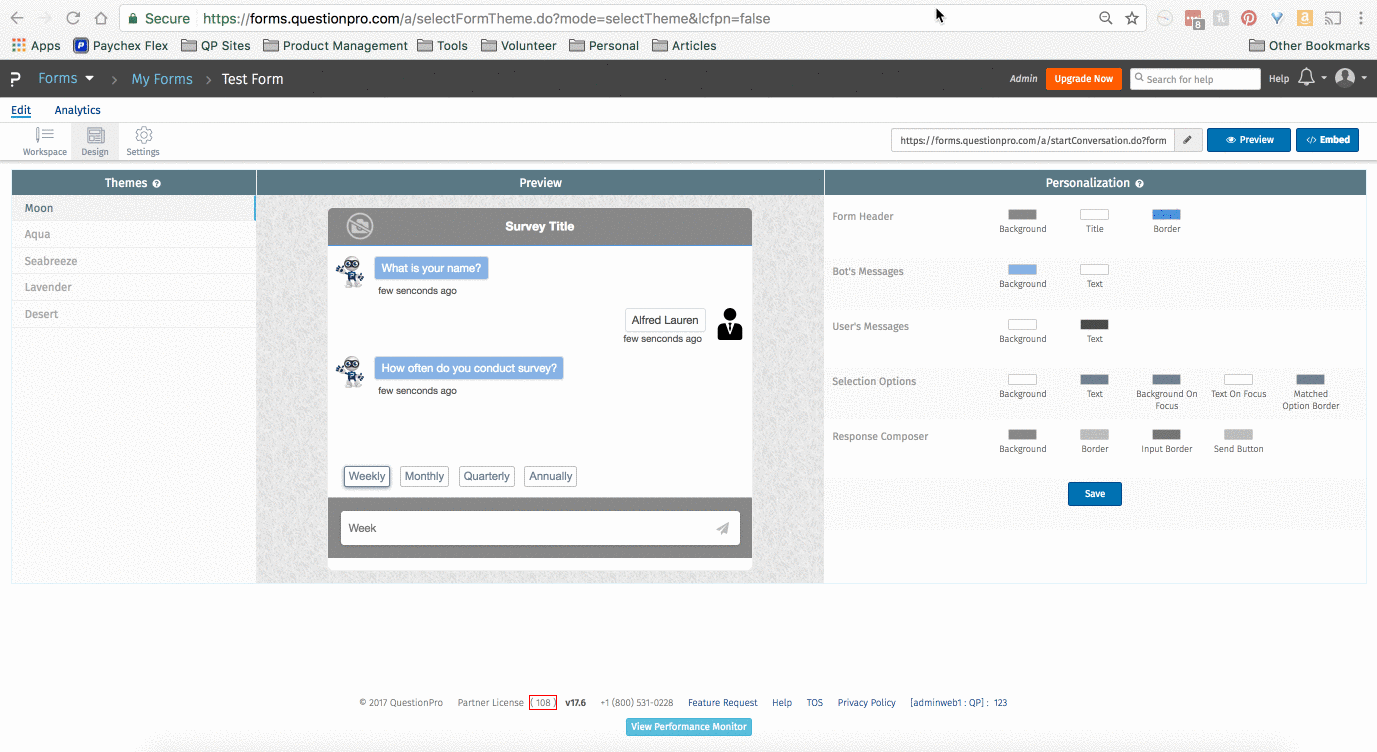
Task: Click the zoom magnifier icon in address bar
Action: tap(1105, 18)
